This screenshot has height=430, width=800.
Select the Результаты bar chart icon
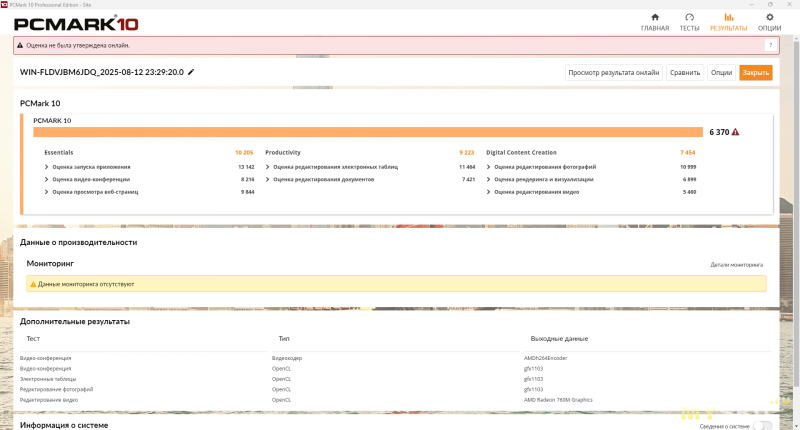tap(729, 17)
